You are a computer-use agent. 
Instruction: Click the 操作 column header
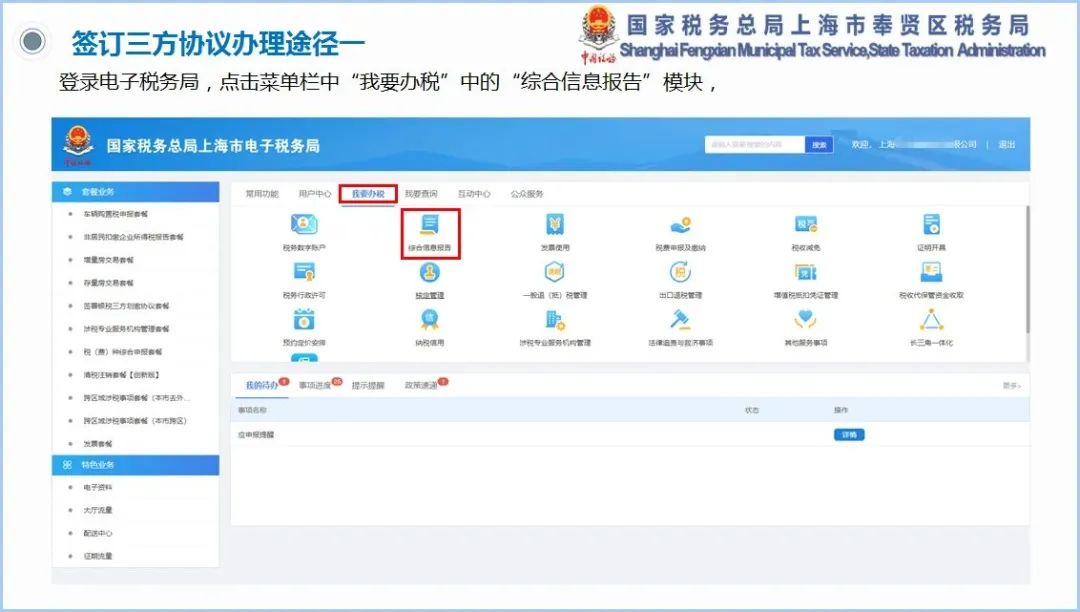pos(841,410)
